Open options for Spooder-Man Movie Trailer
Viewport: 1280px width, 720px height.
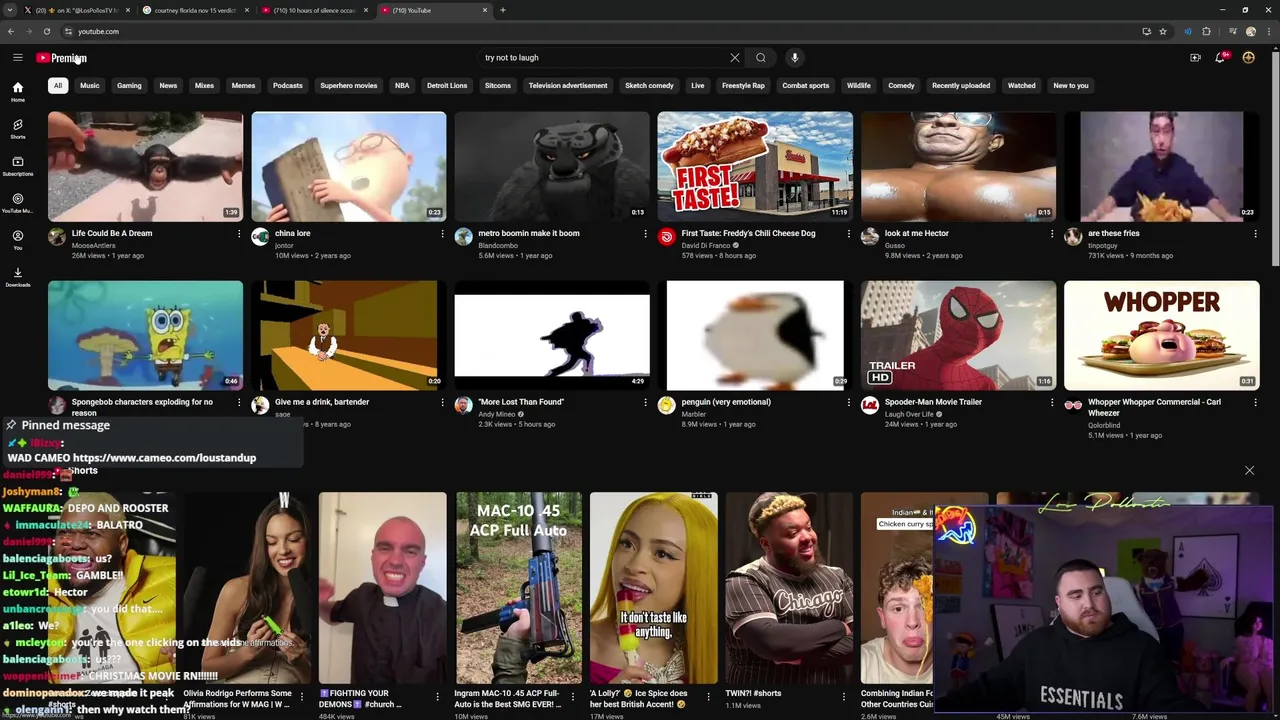point(1052,402)
